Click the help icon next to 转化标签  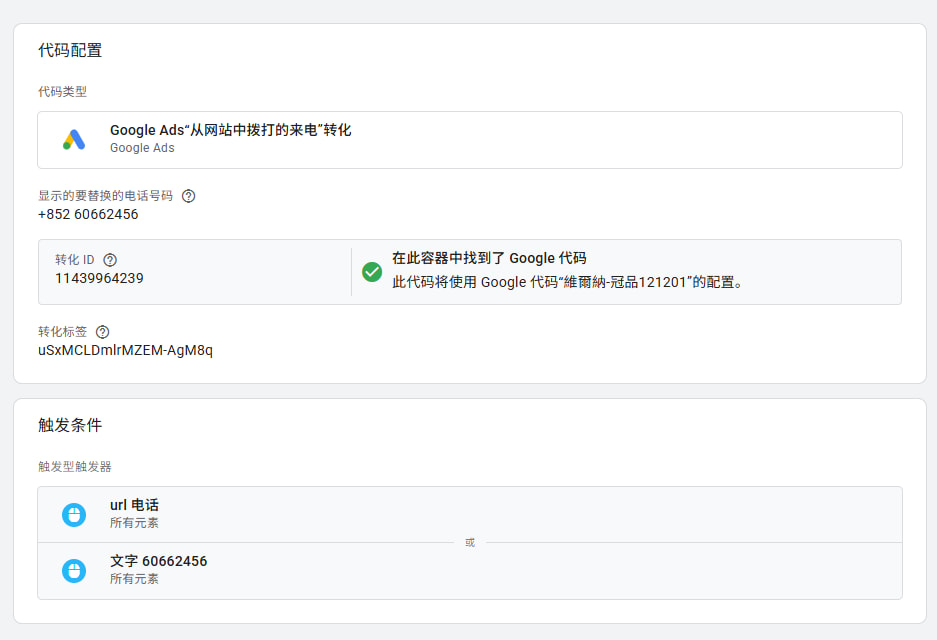click(x=102, y=332)
